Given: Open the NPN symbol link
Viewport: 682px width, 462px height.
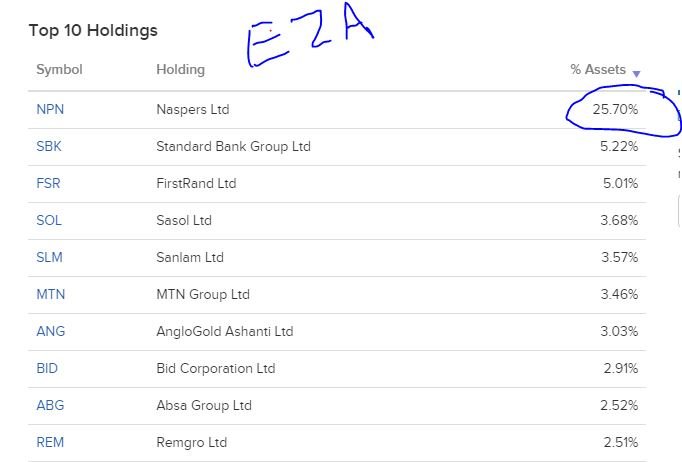Looking at the screenshot, I should [x=50, y=109].
